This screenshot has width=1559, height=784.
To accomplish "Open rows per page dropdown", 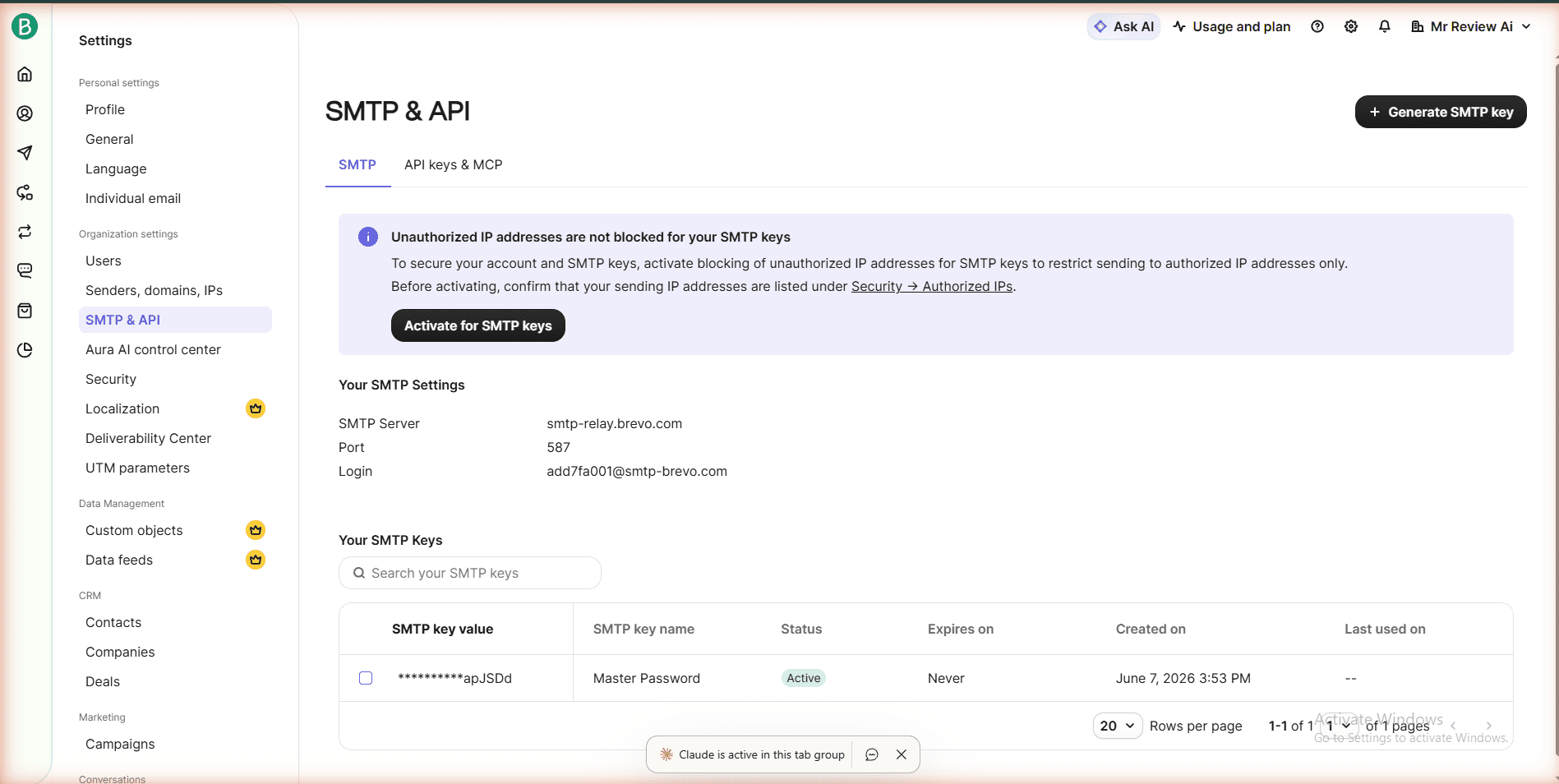I will 1118,726.
